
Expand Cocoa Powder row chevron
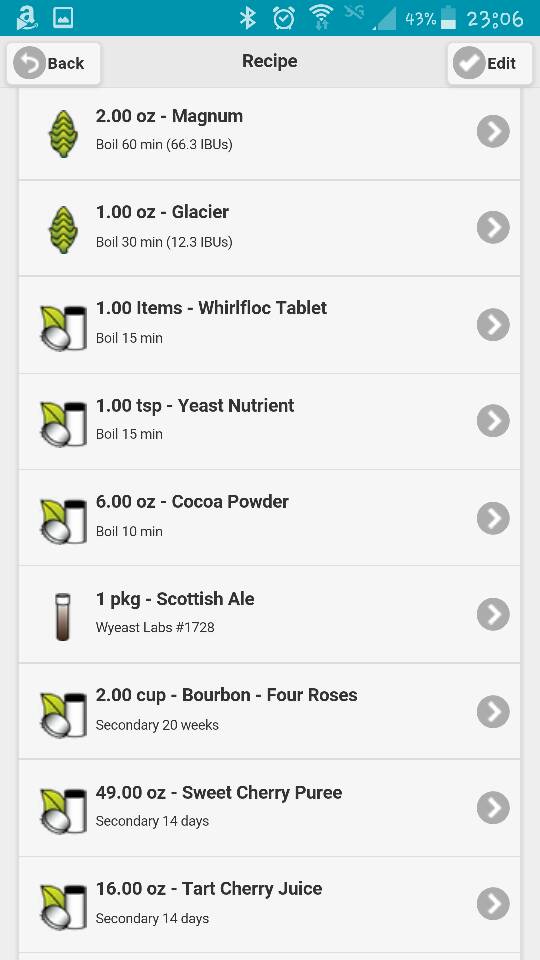point(493,518)
